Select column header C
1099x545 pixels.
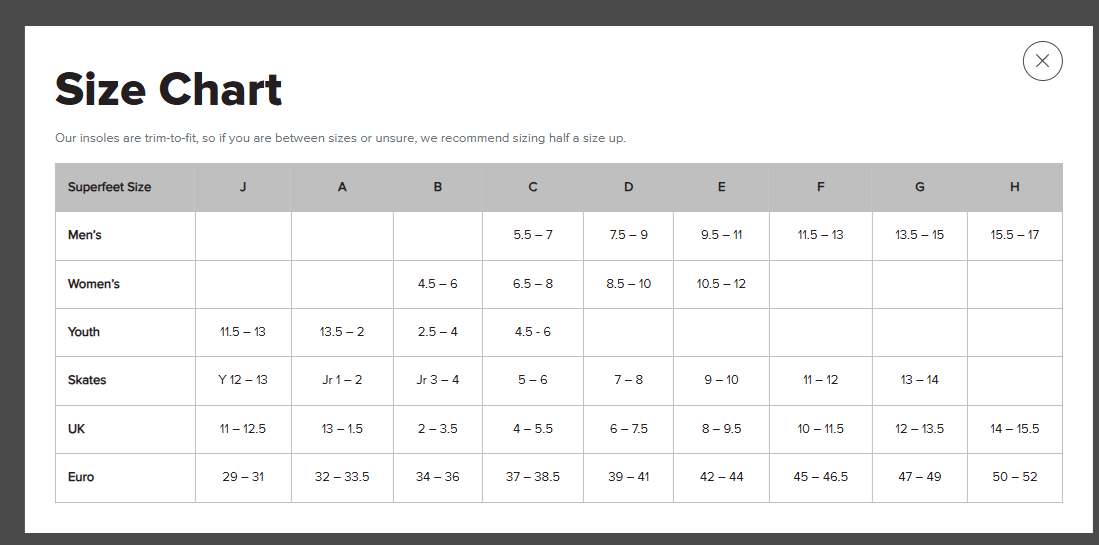coord(533,187)
